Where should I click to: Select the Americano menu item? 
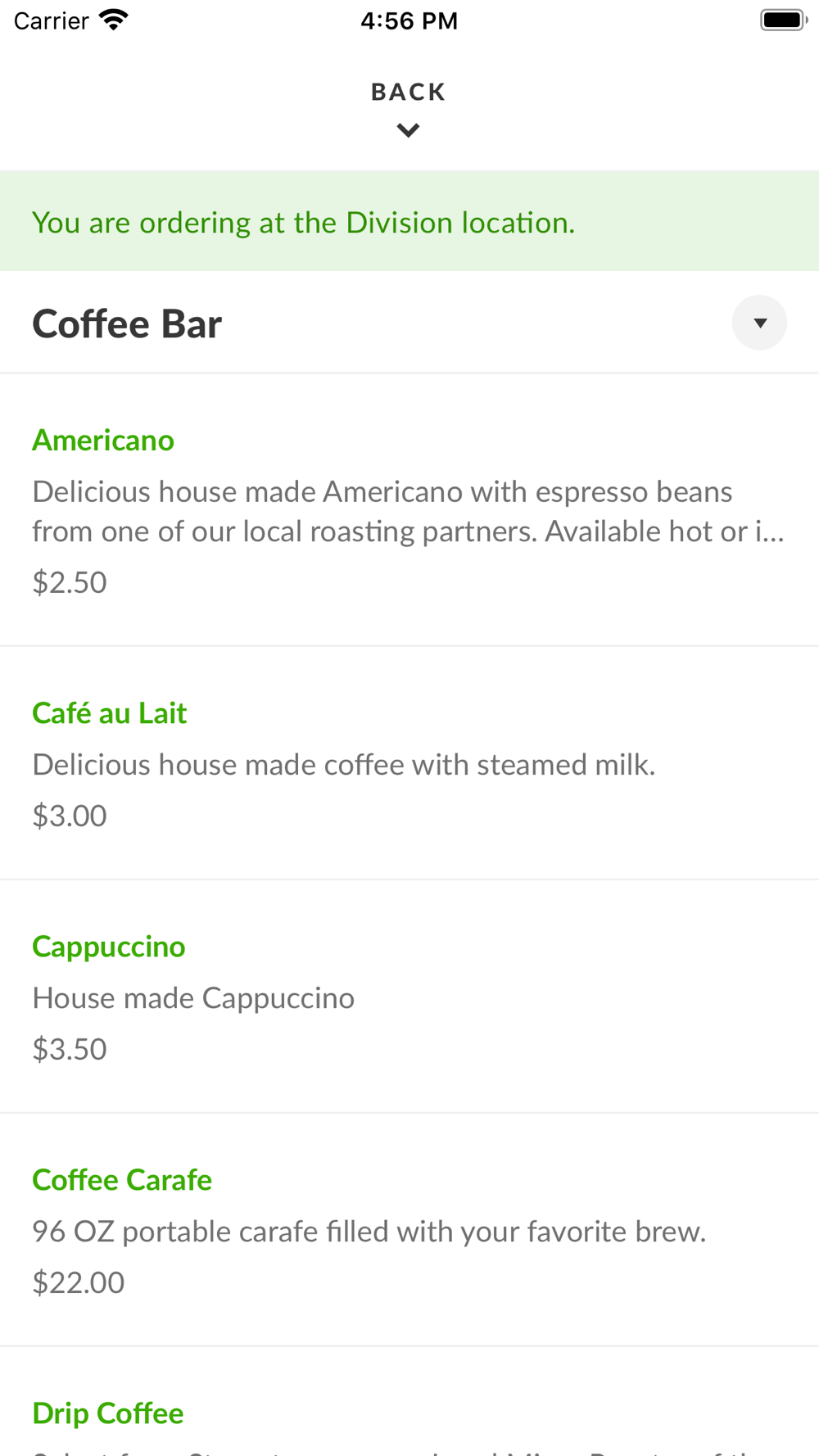pos(103,441)
